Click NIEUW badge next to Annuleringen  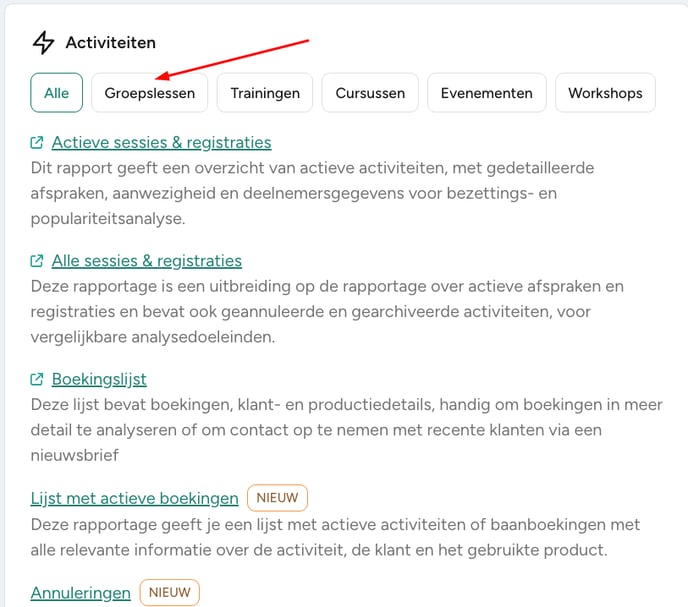point(170,593)
